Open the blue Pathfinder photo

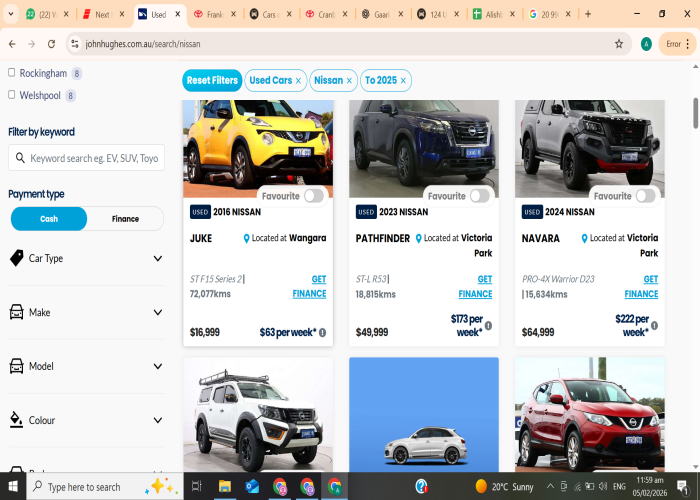[x=424, y=149]
